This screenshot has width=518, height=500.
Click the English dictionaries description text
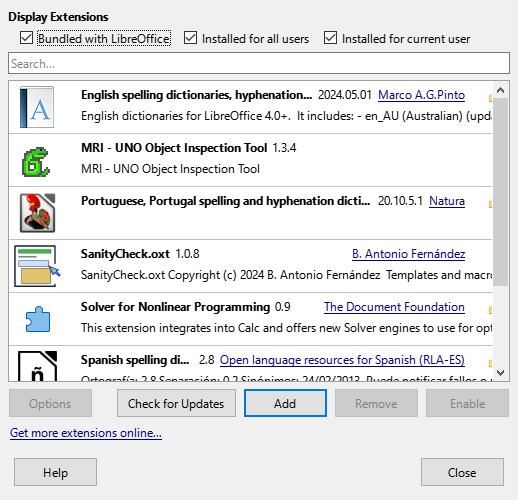click(286, 116)
